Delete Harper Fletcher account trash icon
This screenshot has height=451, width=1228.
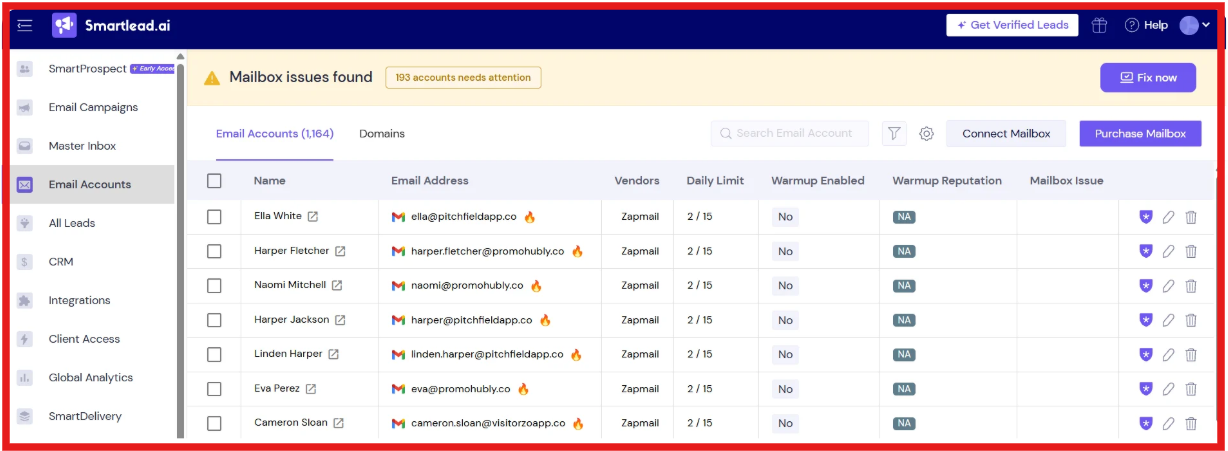pyautogui.click(x=1191, y=251)
